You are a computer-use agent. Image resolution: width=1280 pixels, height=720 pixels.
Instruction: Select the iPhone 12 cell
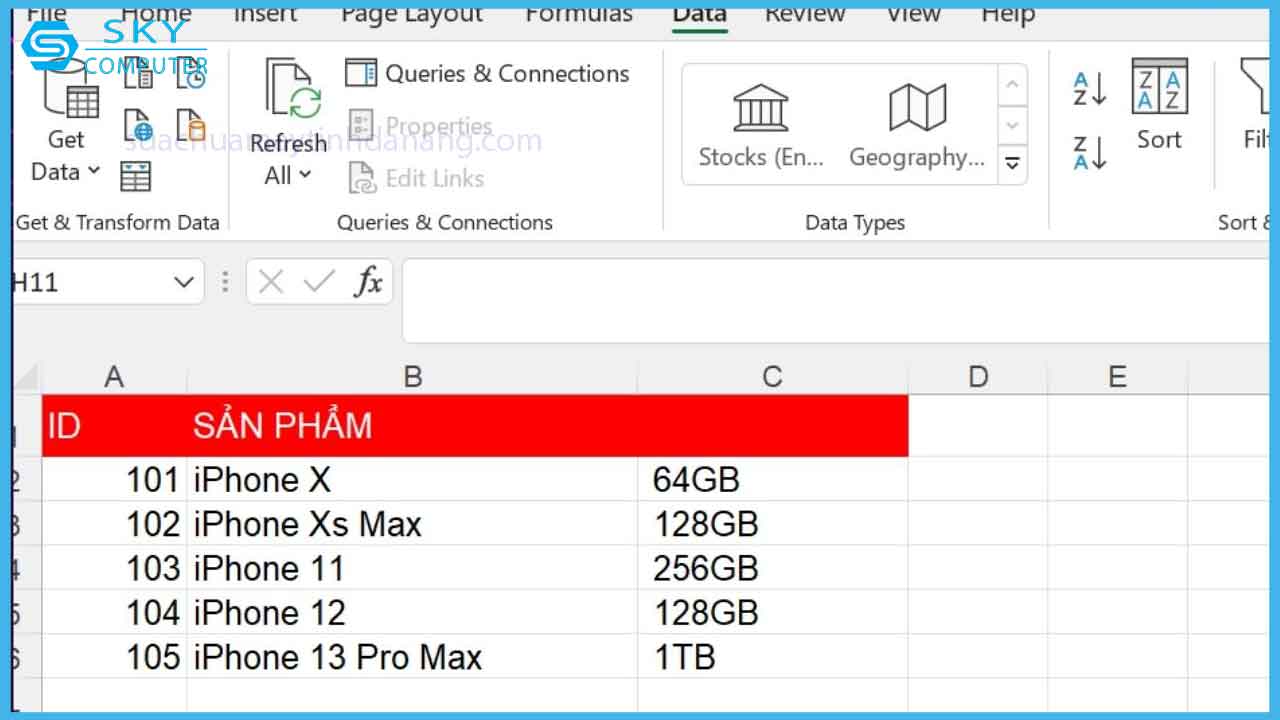(412, 612)
